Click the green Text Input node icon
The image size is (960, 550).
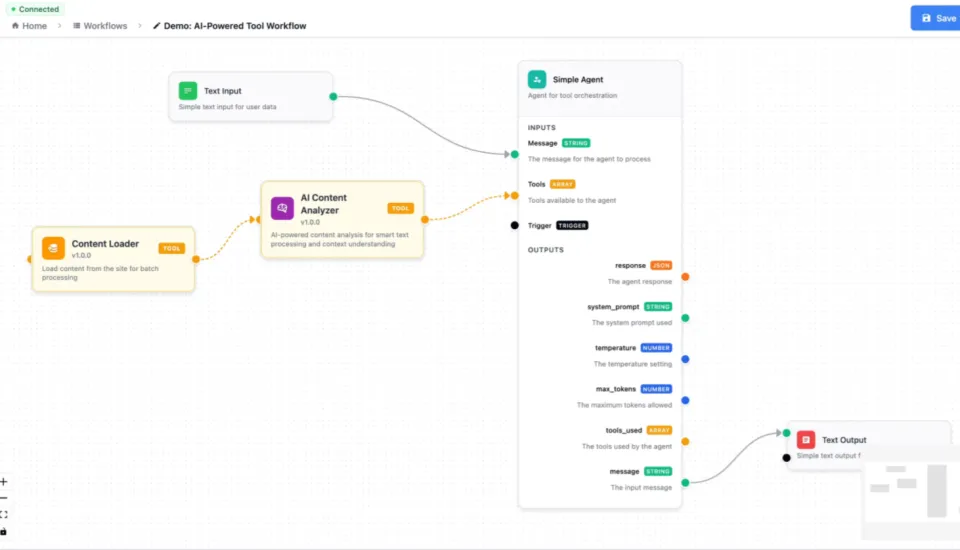pos(188,91)
